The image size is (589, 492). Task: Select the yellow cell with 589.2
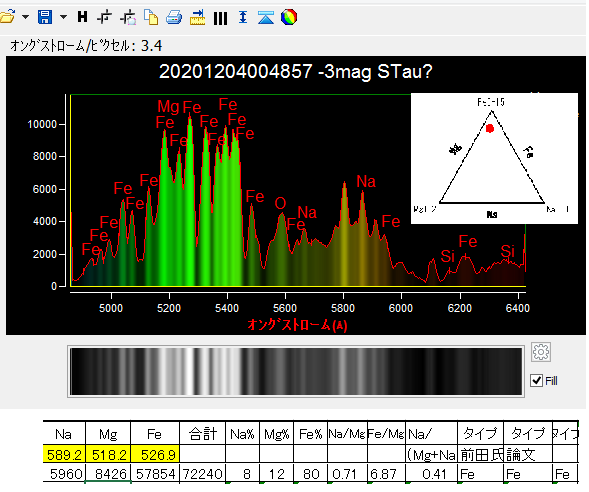64,454
